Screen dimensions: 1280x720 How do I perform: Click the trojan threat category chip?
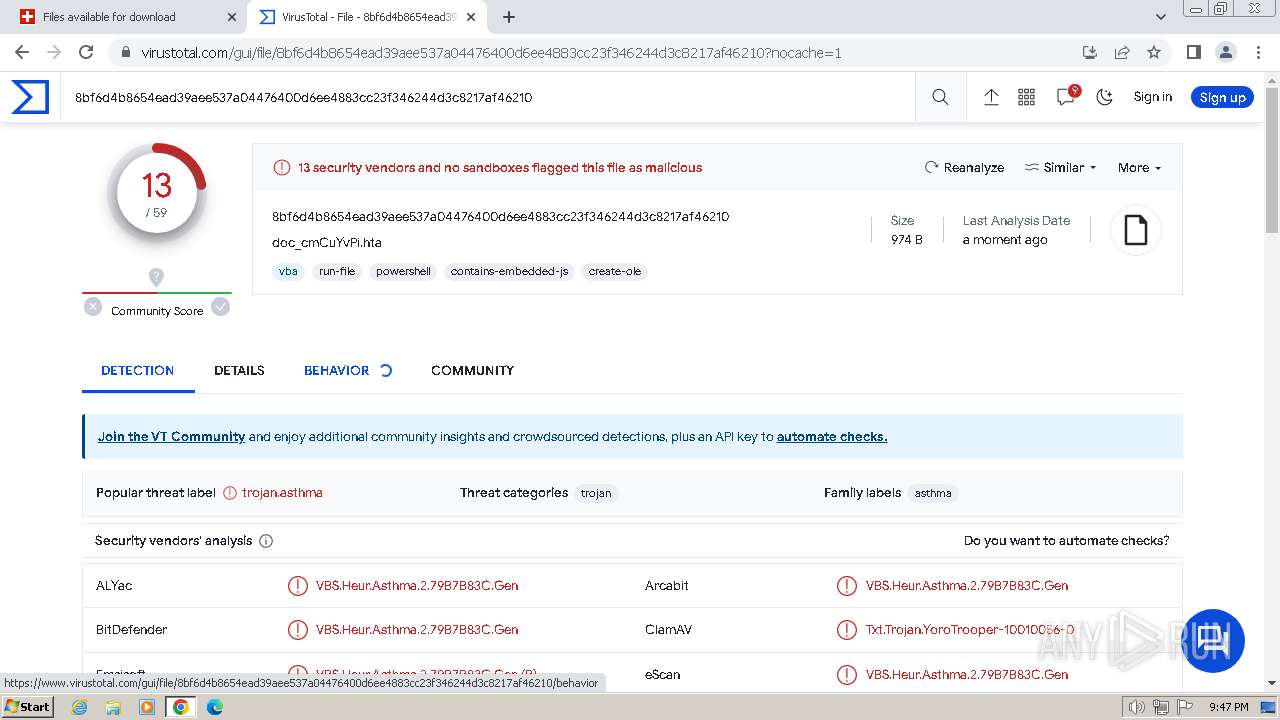tap(596, 493)
